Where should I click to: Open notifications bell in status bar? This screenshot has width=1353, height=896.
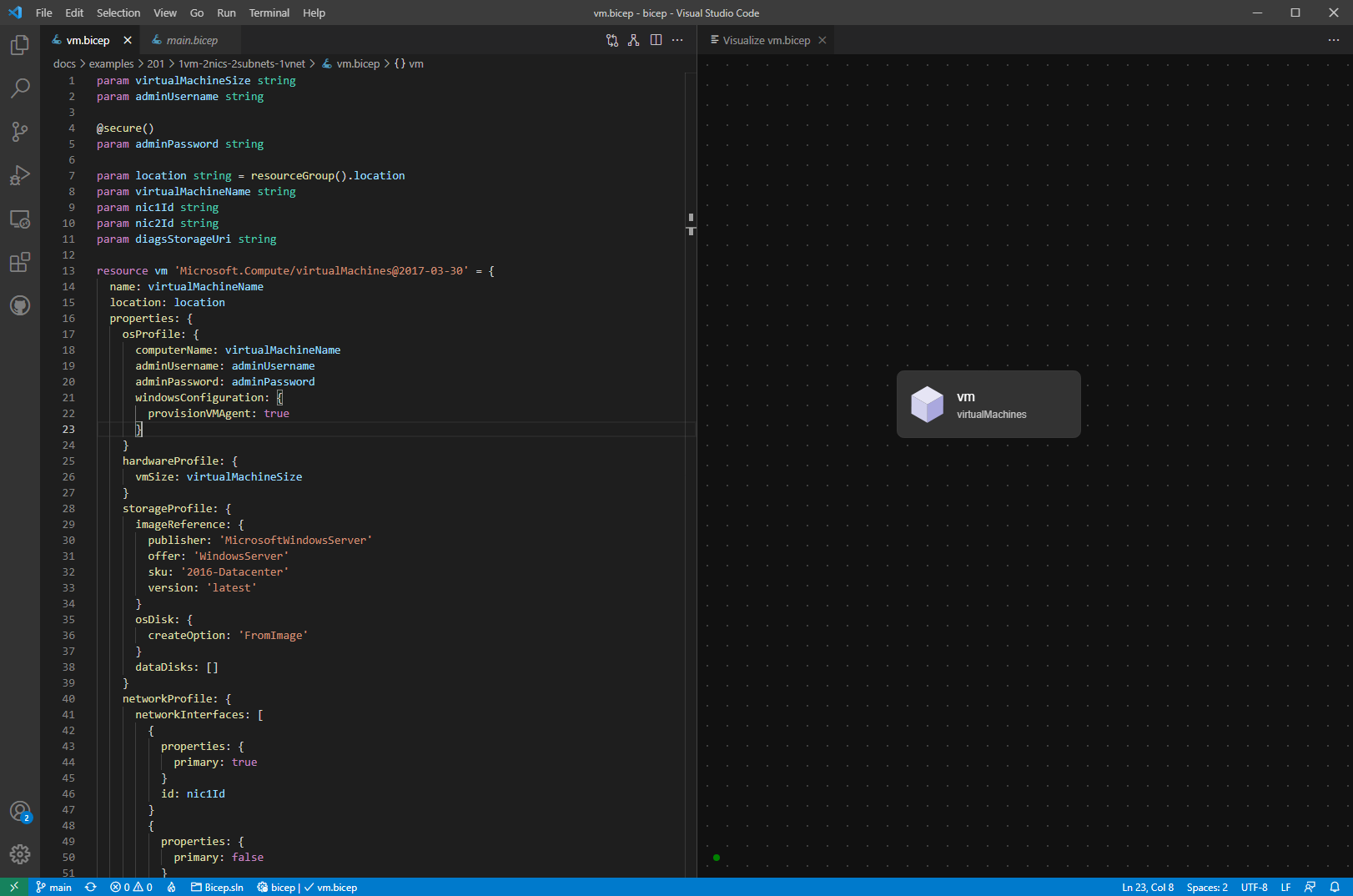1335,887
